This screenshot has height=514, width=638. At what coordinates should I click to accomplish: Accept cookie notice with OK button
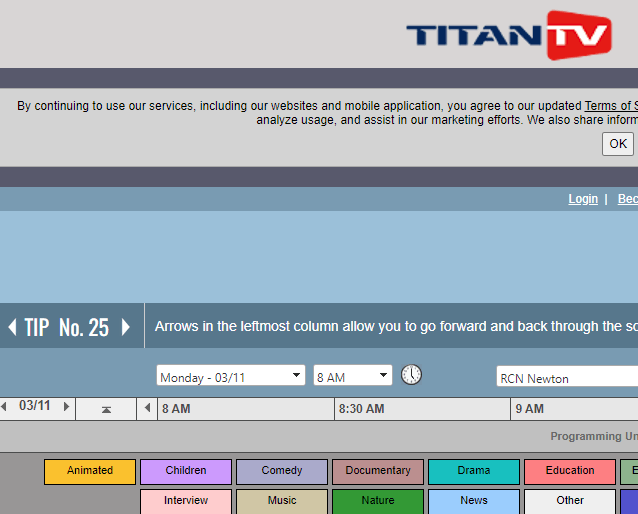(618, 144)
